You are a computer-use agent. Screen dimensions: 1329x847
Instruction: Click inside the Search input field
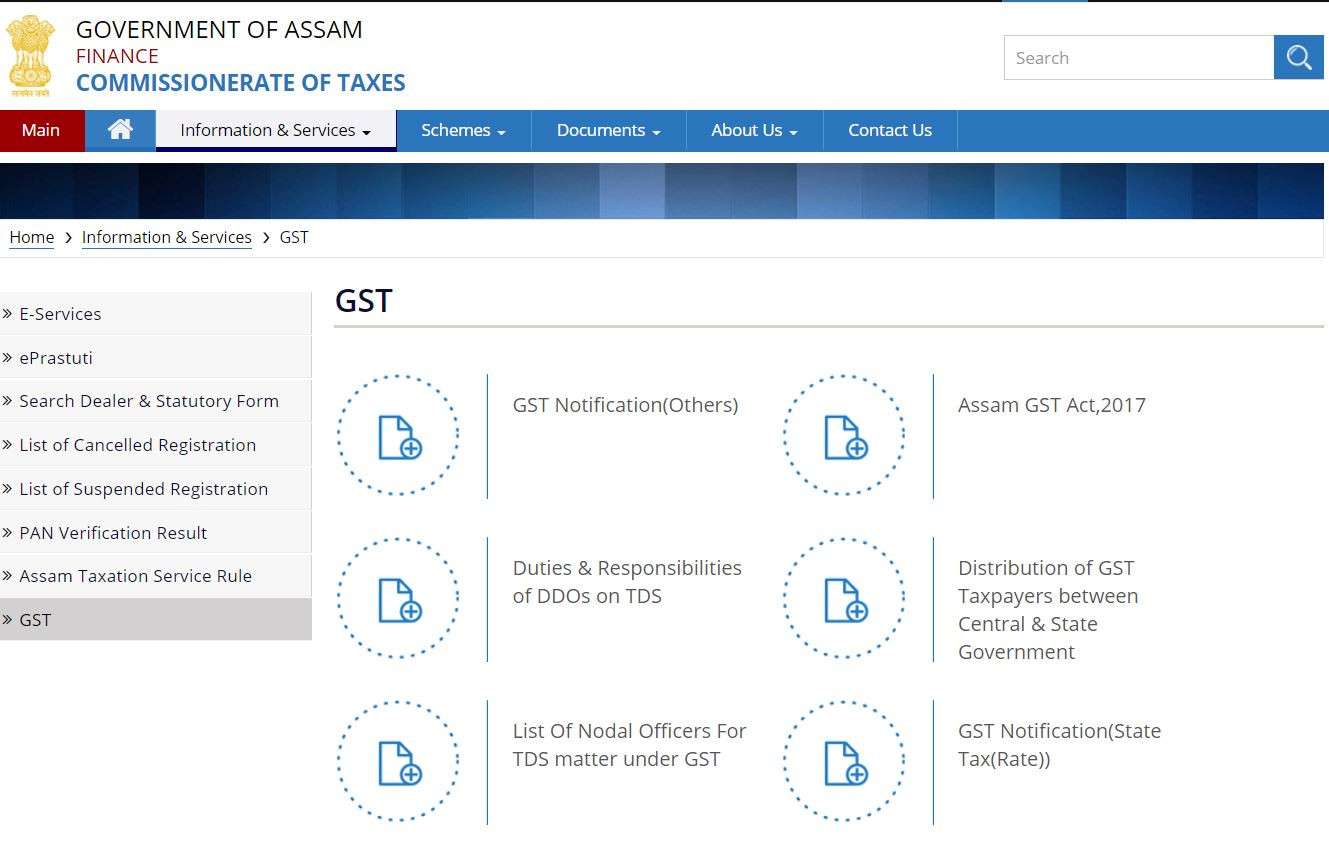(x=1138, y=58)
